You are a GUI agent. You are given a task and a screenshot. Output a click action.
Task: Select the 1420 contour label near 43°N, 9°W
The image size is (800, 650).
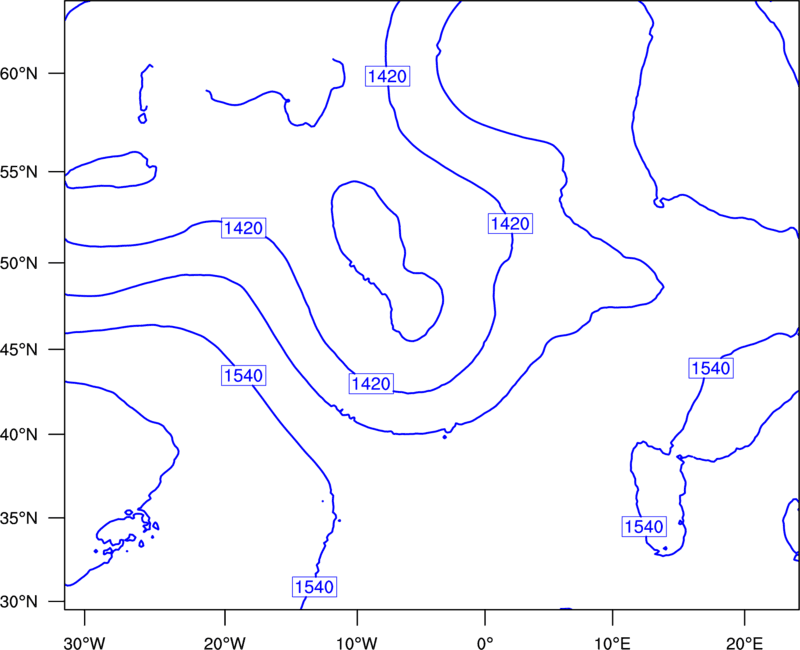(371, 383)
